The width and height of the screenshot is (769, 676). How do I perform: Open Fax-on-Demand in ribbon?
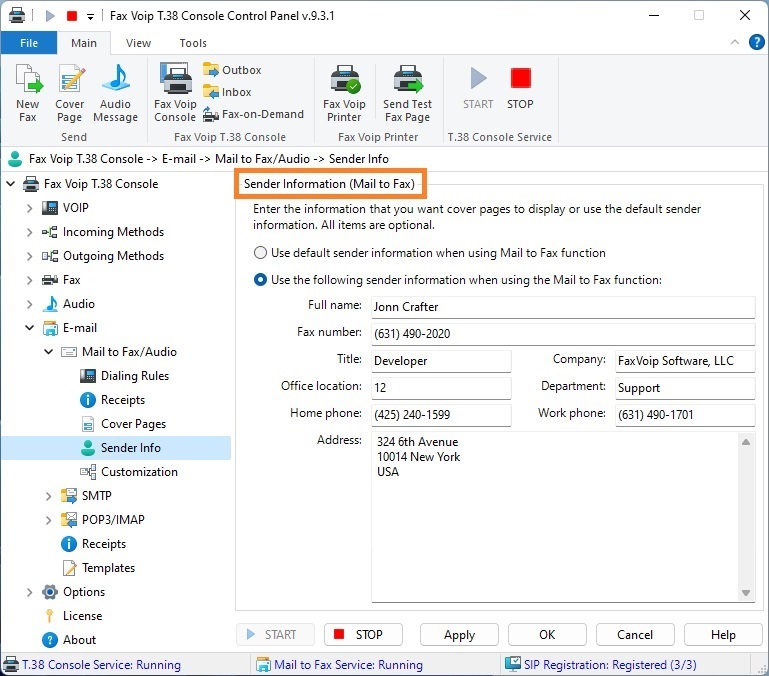254,114
